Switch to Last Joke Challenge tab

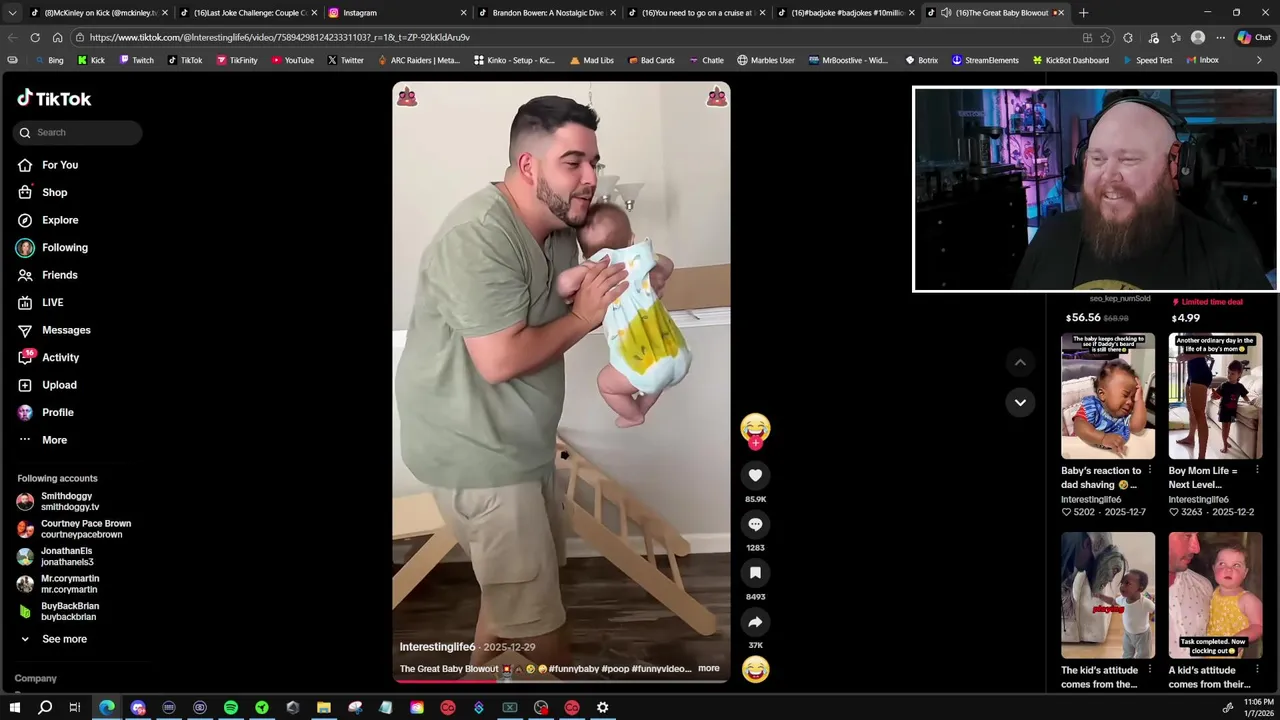pyautogui.click(x=248, y=13)
